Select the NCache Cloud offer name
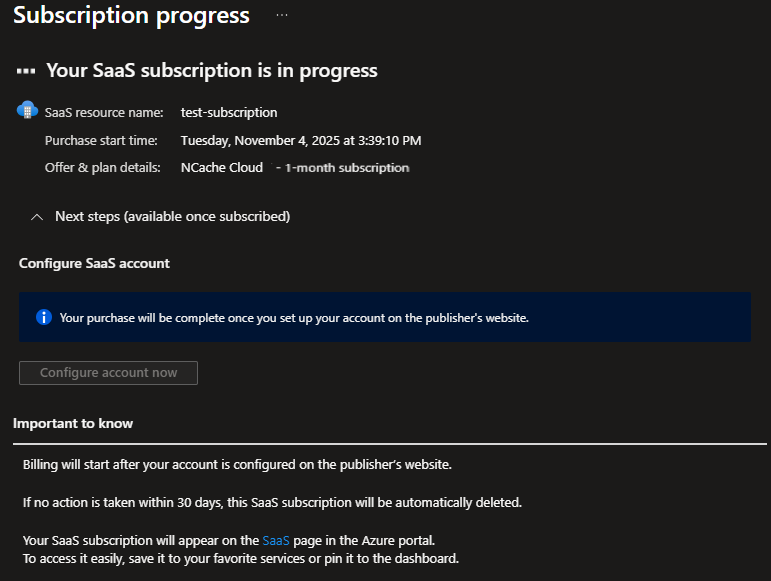771x581 pixels. pyautogui.click(x=222, y=168)
